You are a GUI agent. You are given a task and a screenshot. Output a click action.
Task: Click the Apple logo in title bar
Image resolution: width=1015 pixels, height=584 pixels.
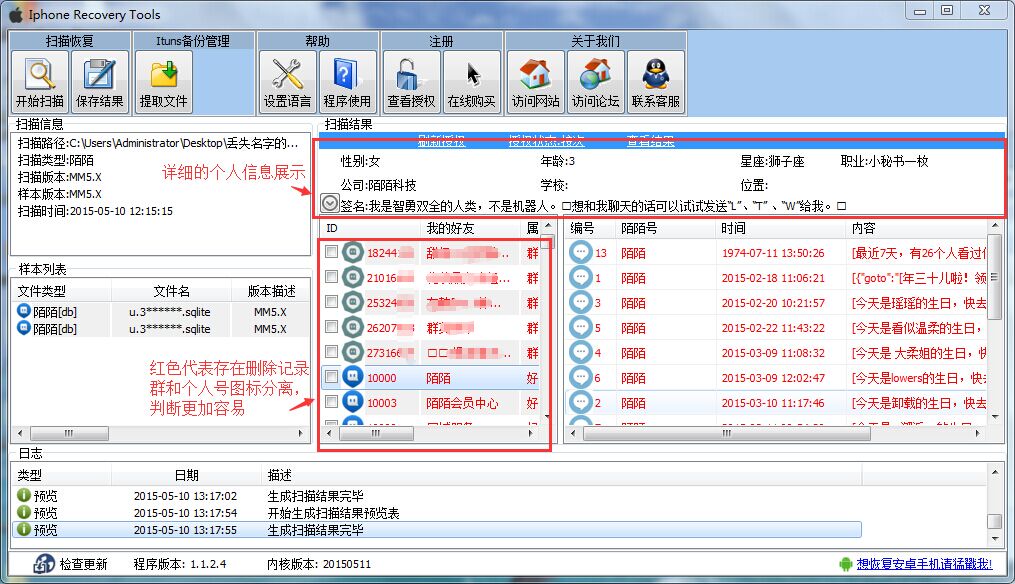click(16, 14)
